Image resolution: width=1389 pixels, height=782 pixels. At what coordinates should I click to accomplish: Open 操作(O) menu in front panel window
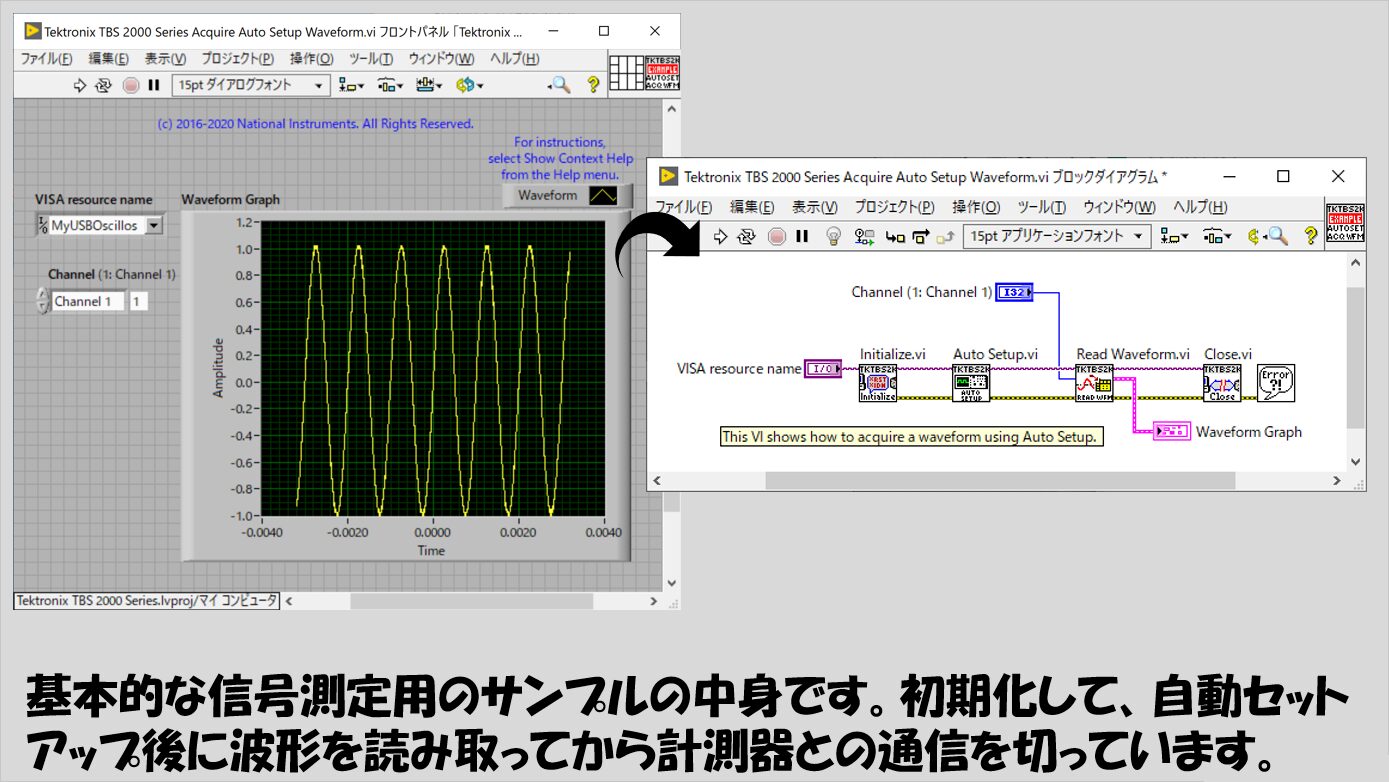tap(311, 59)
